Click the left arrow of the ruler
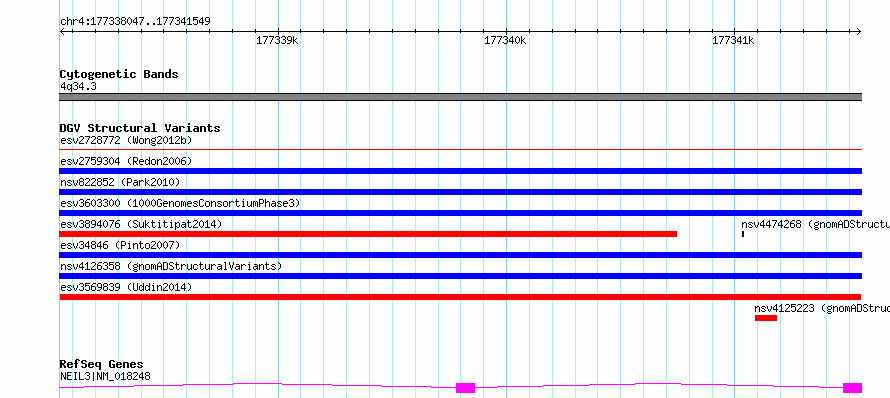890x398 pixels. coord(62,32)
